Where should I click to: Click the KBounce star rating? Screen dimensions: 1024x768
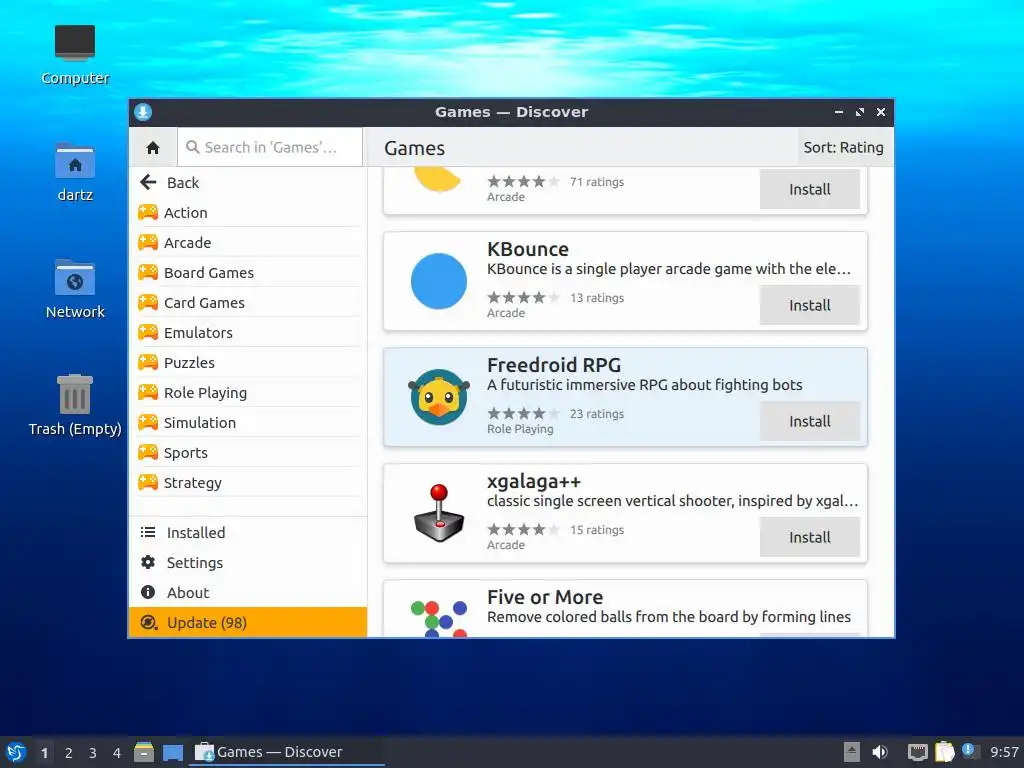[x=523, y=298]
